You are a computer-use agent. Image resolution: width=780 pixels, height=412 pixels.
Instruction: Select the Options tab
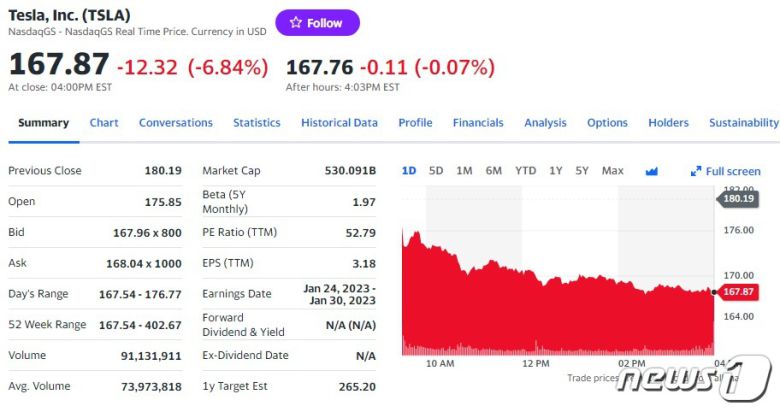(x=607, y=123)
